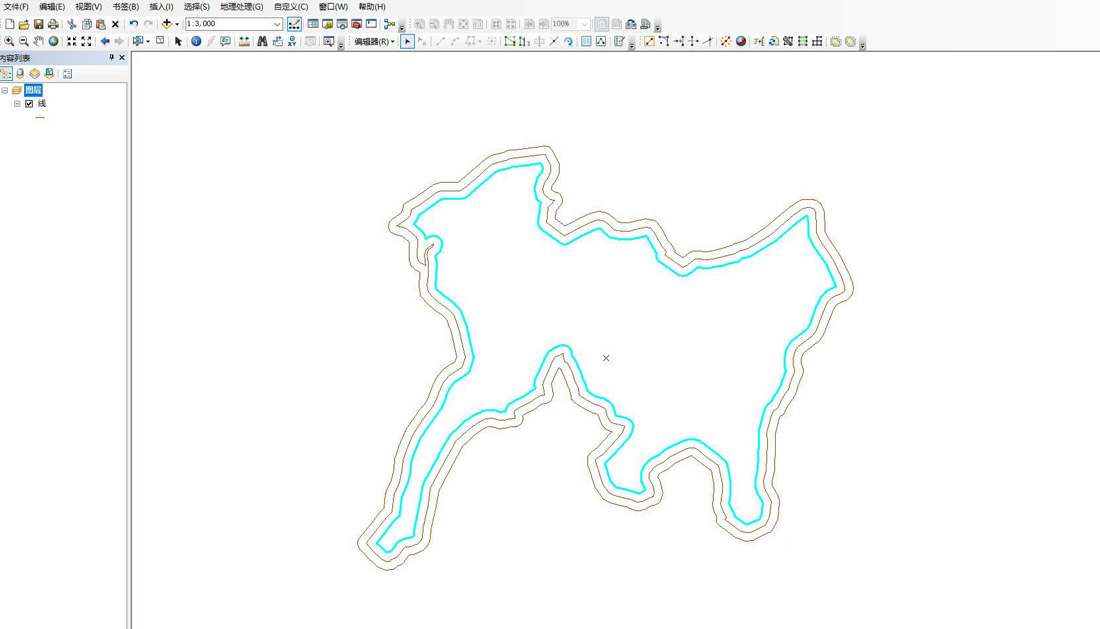Click Edit Vertices tool
Viewport: 1100px width, 629px height.
(x=510, y=41)
